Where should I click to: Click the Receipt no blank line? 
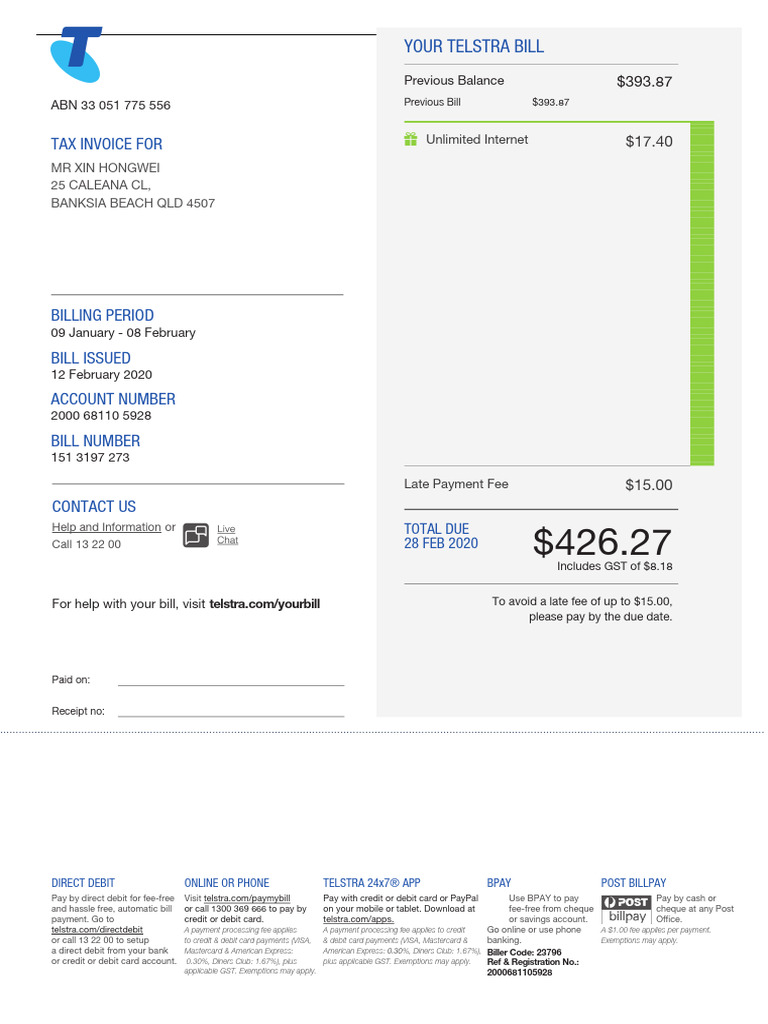tap(230, 715)
